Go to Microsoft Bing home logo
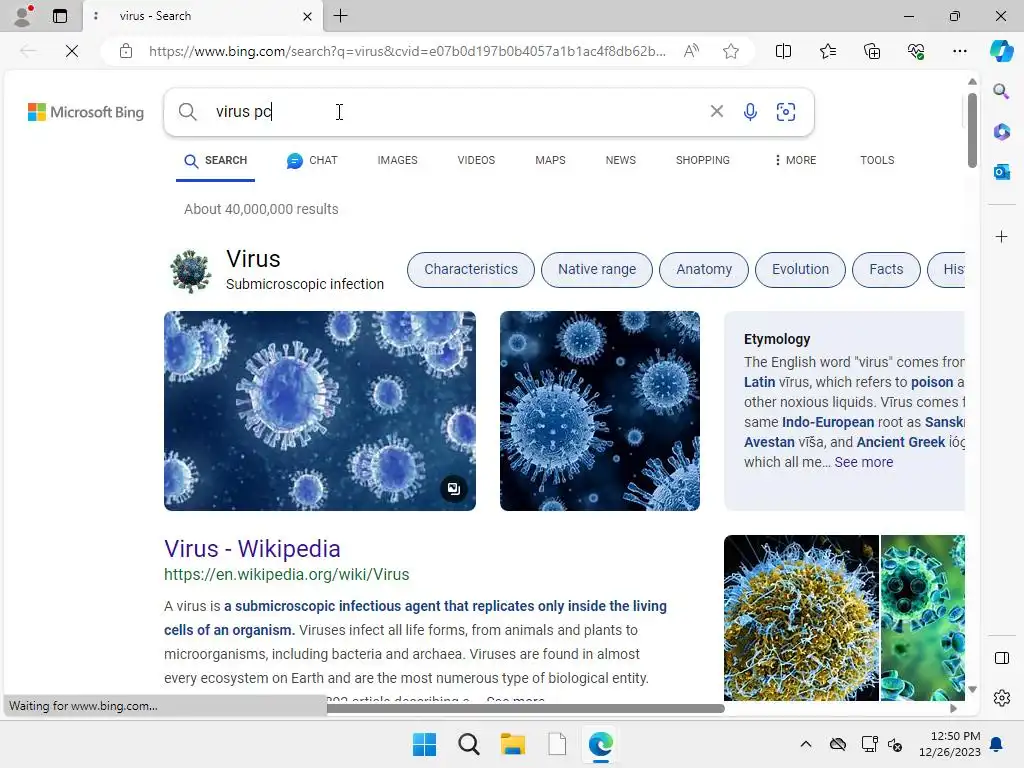 point(86,112)
